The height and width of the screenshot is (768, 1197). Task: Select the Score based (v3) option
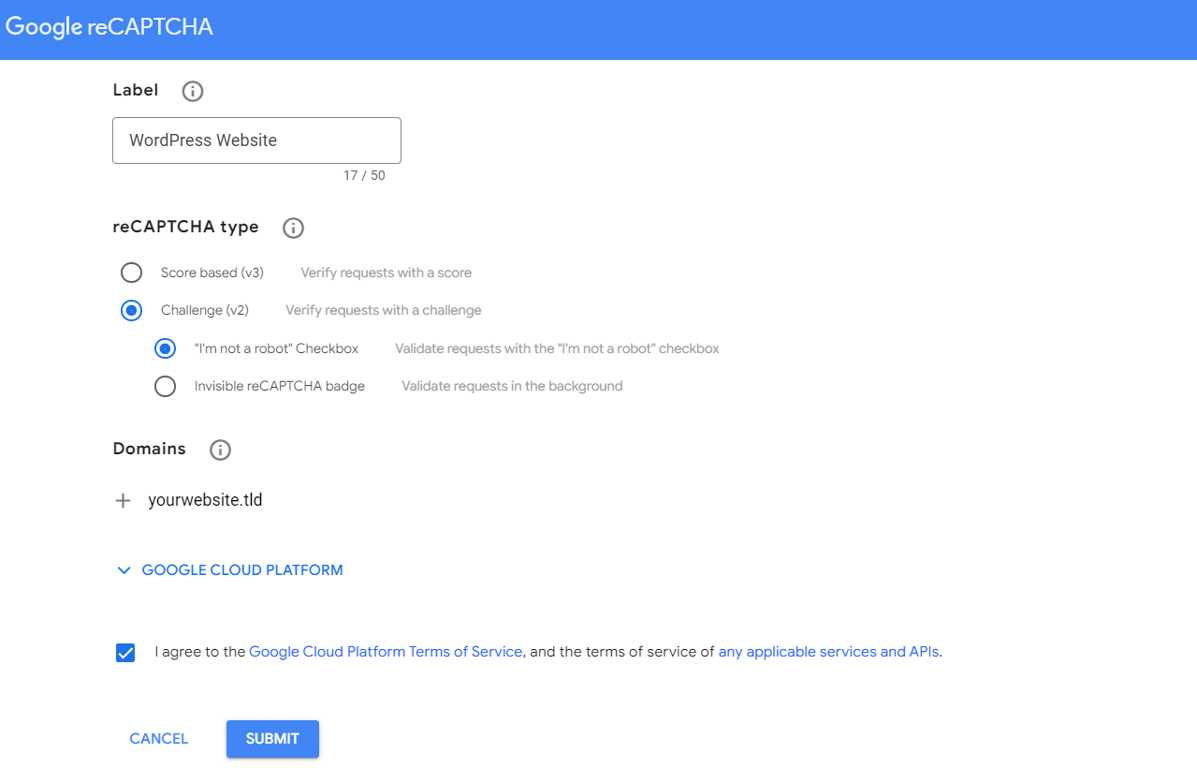coord(131,272)
